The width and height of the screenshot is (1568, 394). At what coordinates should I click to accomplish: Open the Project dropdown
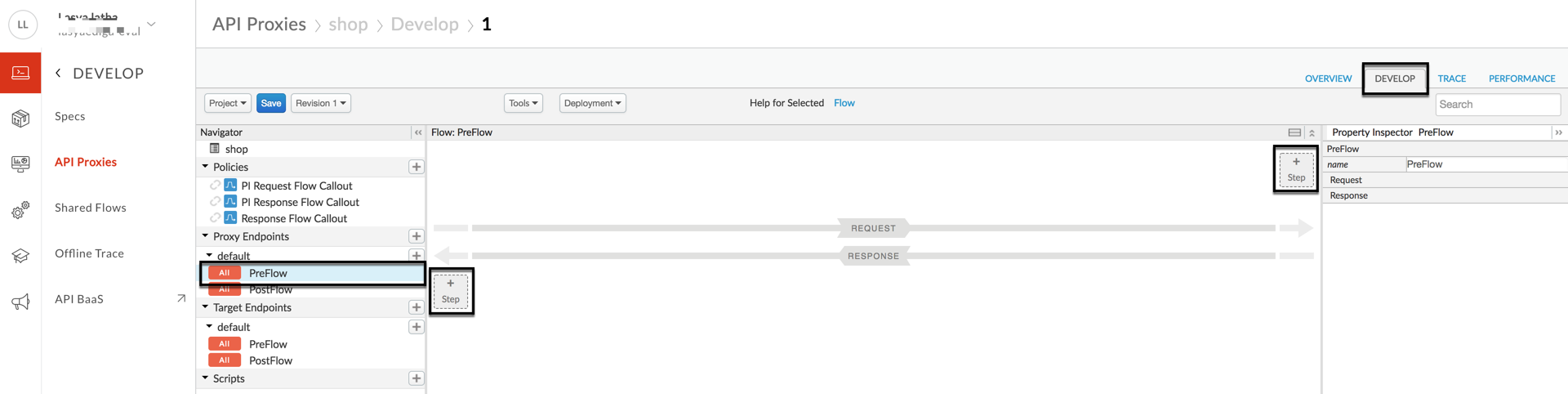click(x=227, y=103)
